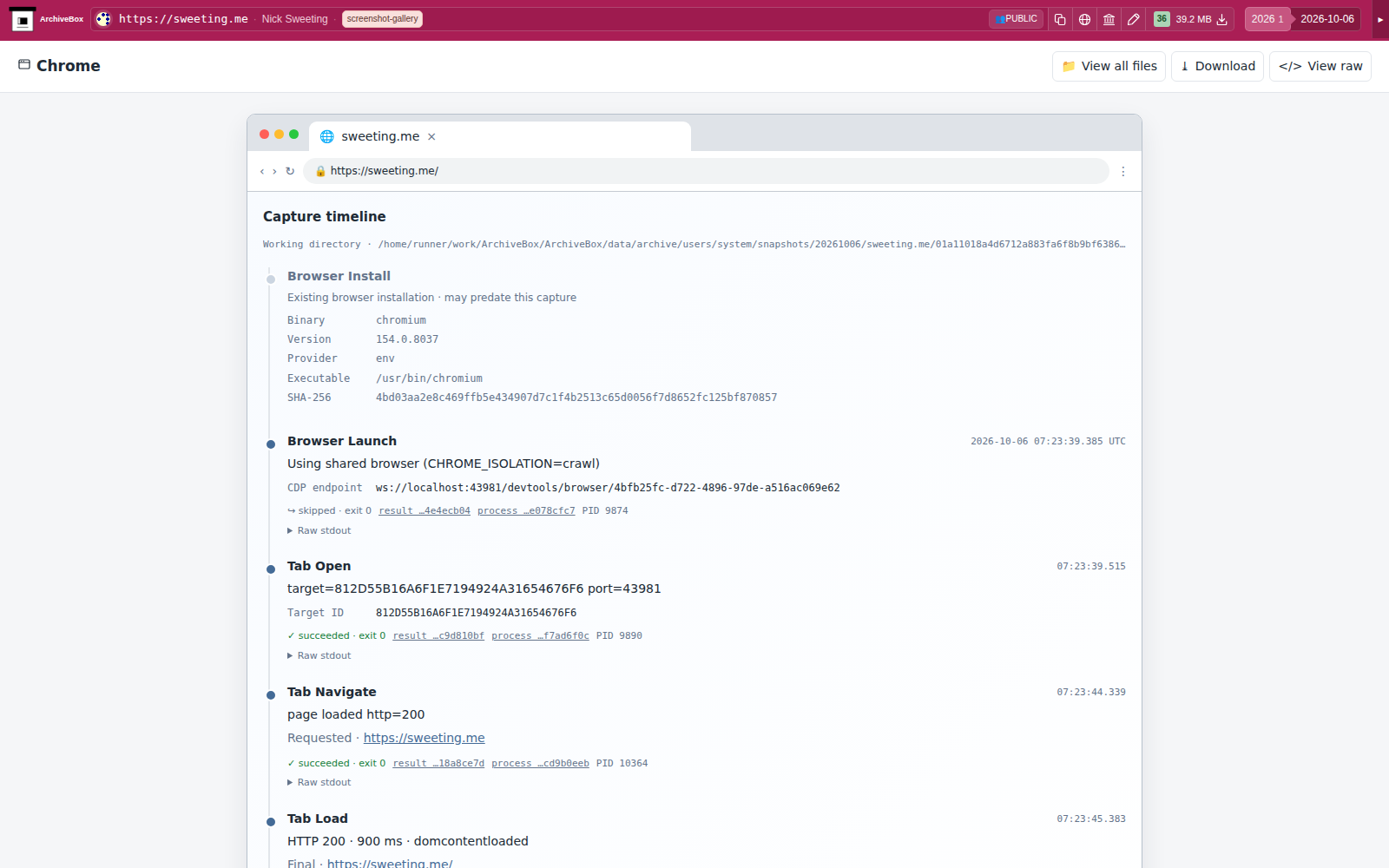Select the 2026 year breadcrumb
This screenshot has width=1389, height=868.
[1267, 19]
